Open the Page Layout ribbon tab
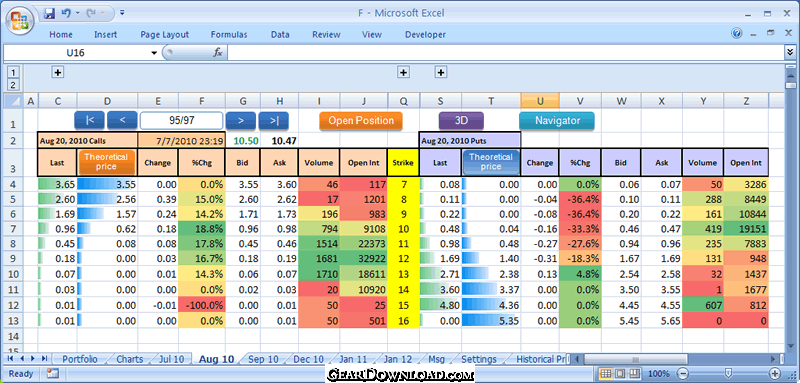Image resolution: width=800 pixels, height=383 pixels. pos(164,35)
